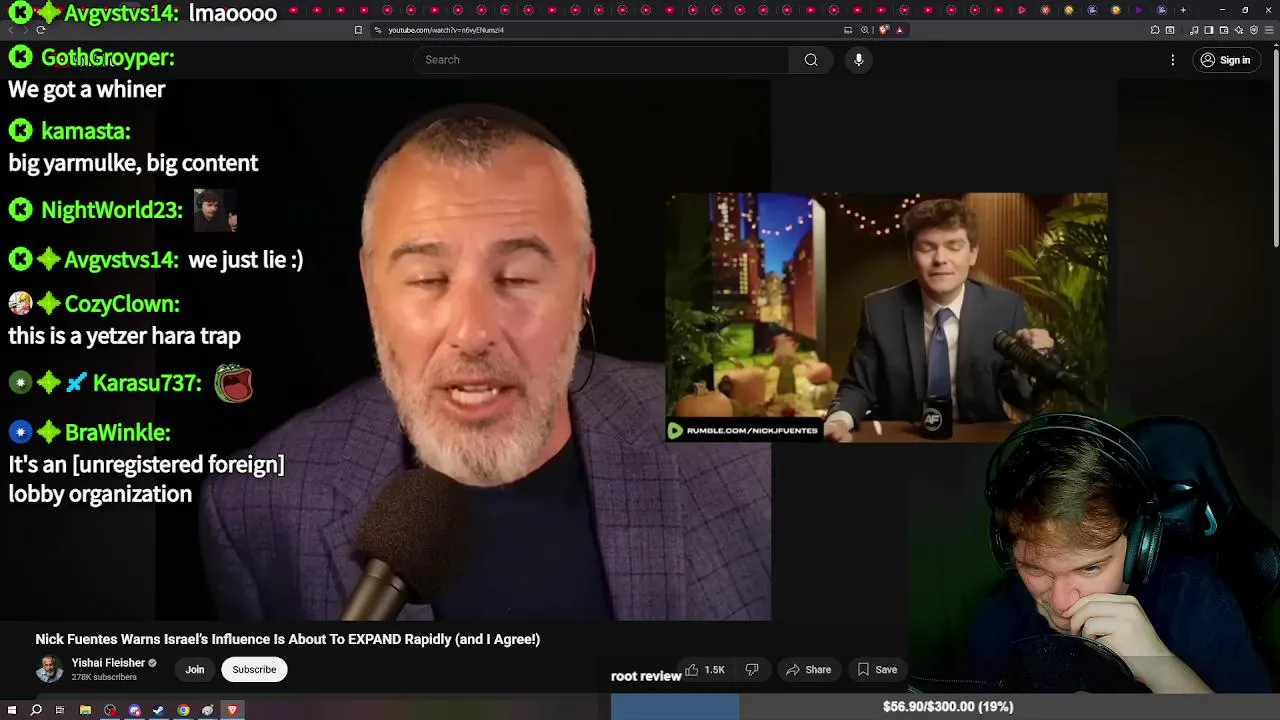Click 'this is a yetzer hara trap' message
The width and height of the screenshot is (1280, 720).
124,336
